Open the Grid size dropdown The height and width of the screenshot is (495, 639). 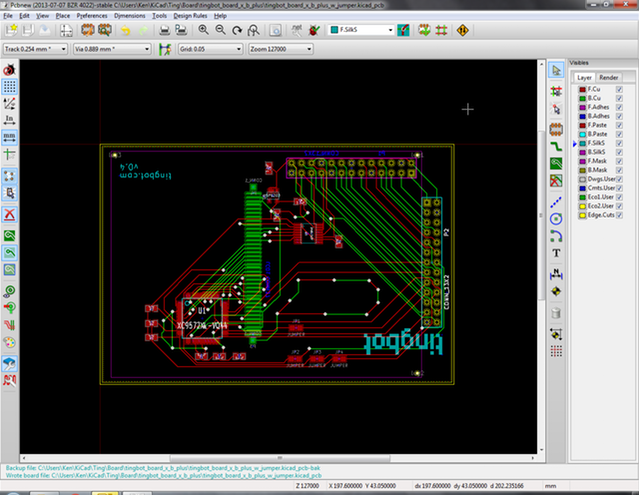coord(211,49)
